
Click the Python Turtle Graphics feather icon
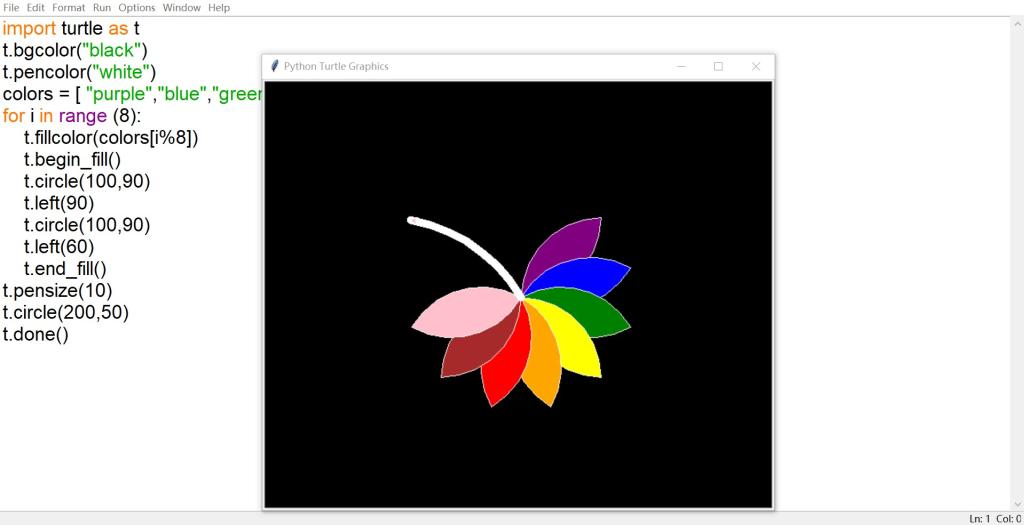275,66
